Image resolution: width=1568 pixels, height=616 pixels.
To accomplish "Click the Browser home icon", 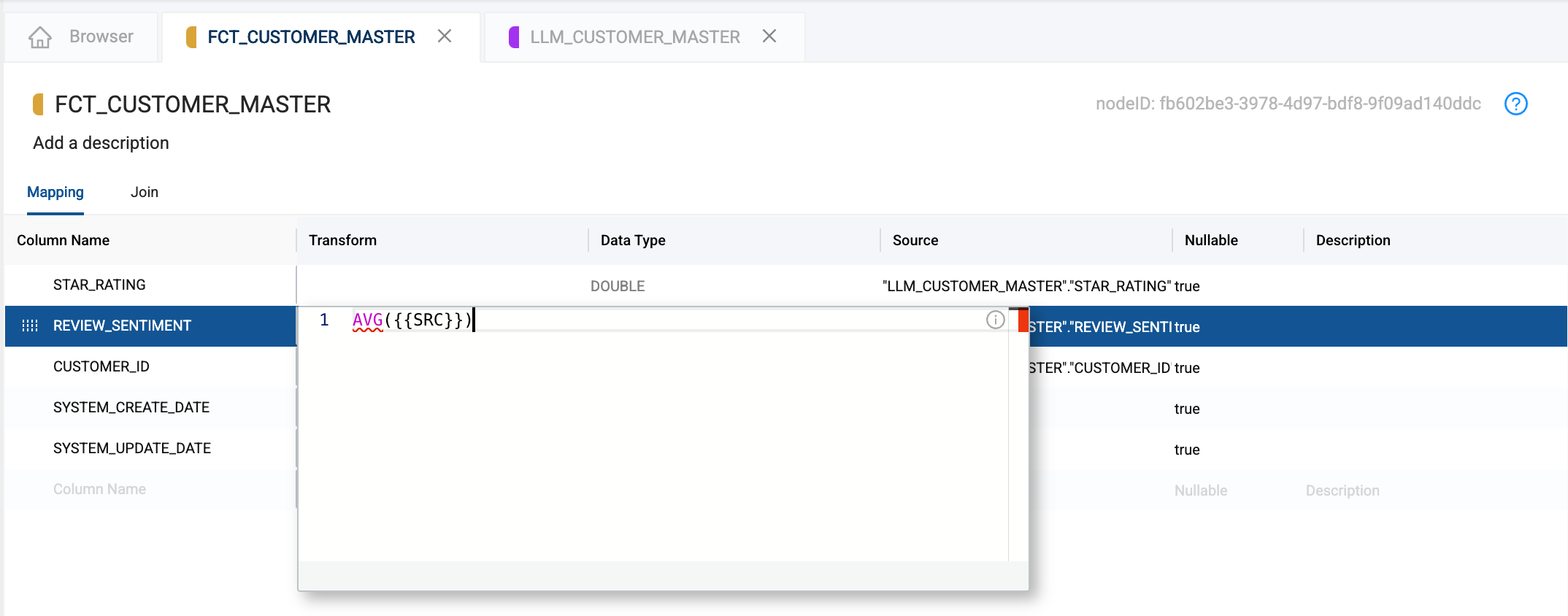I will (x=40, y=37).
